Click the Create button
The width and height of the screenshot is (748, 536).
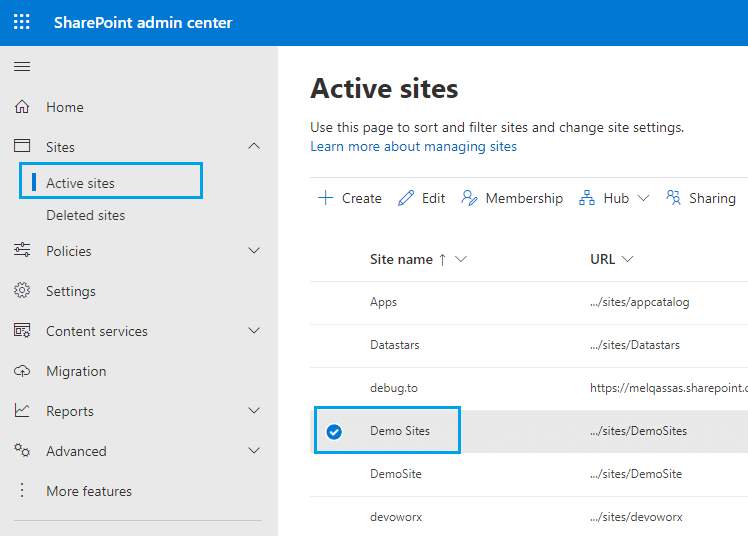tap(350, 198)
